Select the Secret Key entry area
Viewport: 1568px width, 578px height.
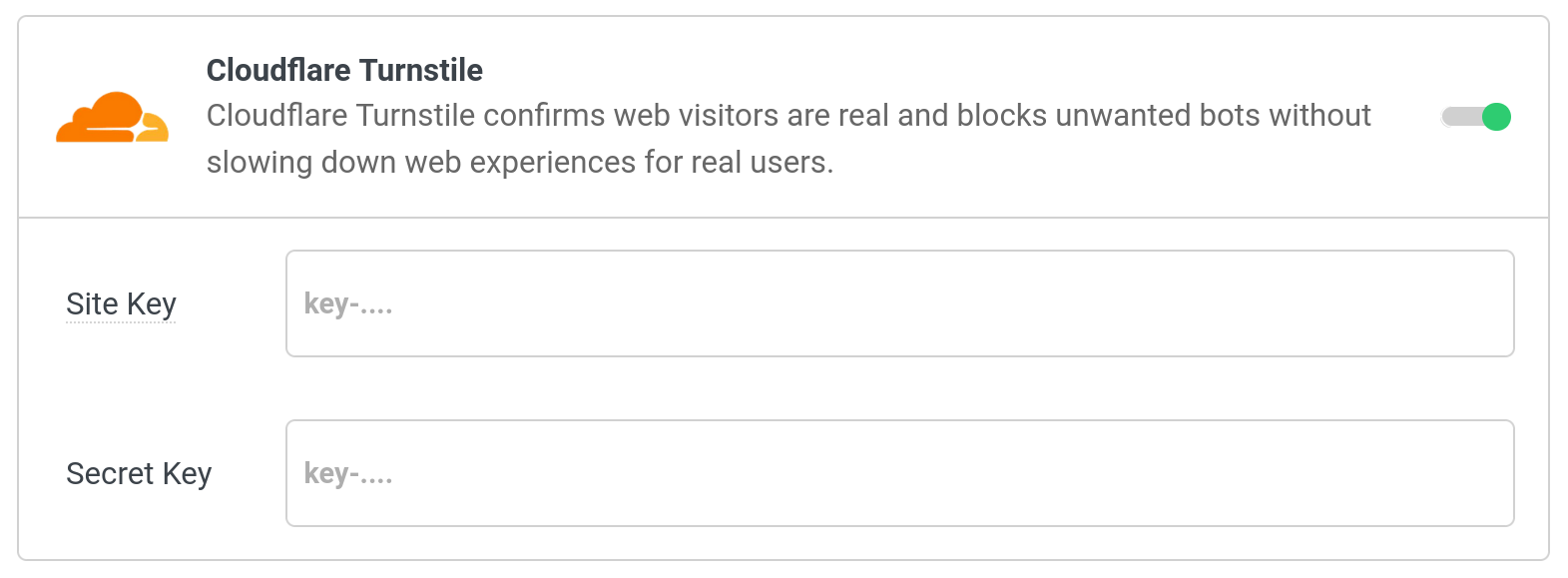click(898, 473)
